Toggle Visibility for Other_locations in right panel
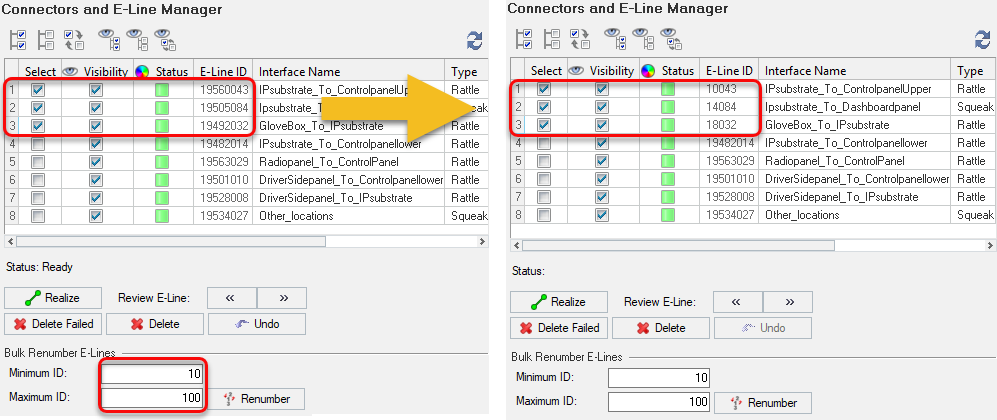 tap(602, 215)
